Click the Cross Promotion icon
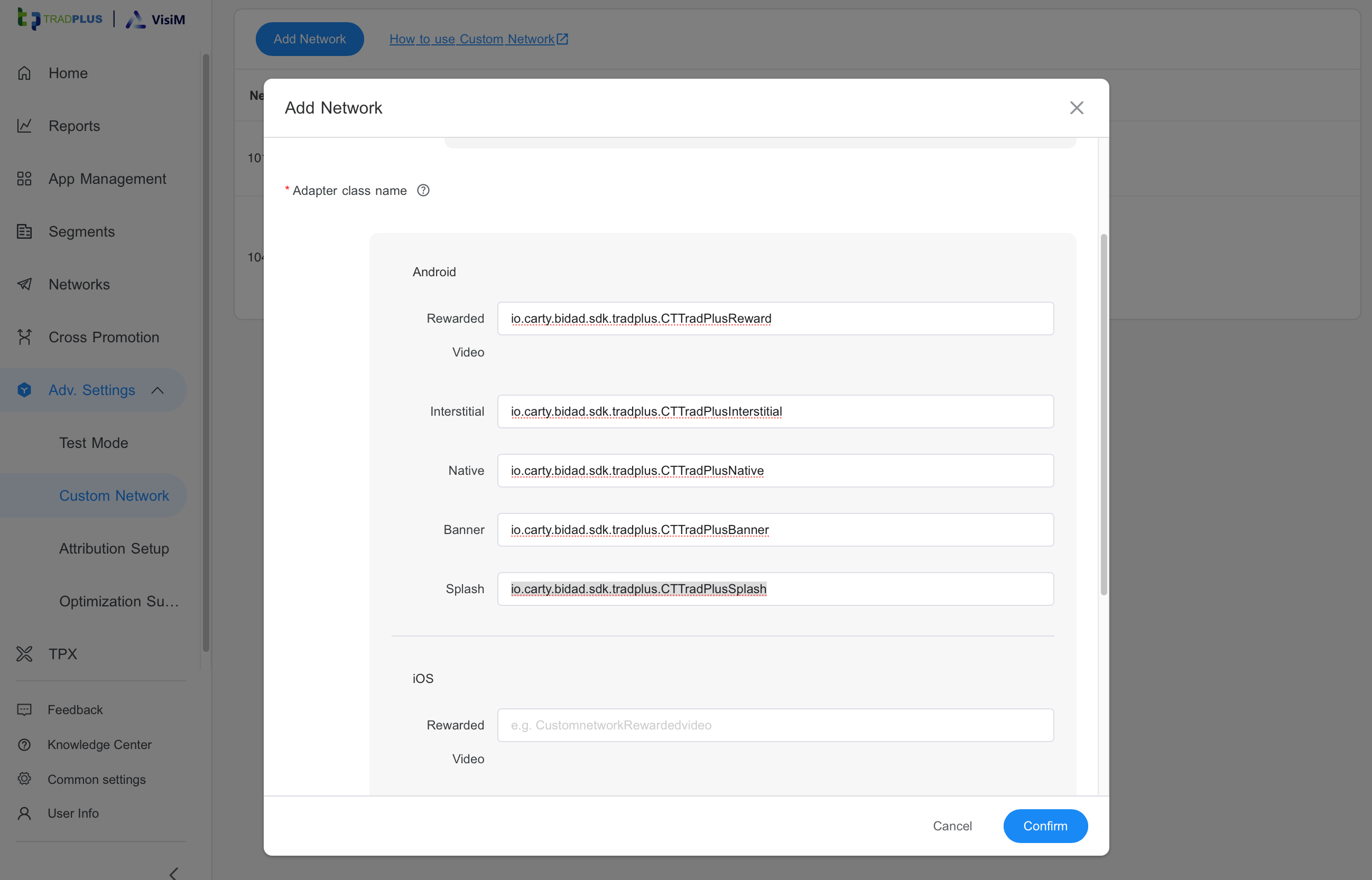 pyautogui.click(x=24, y=337)
